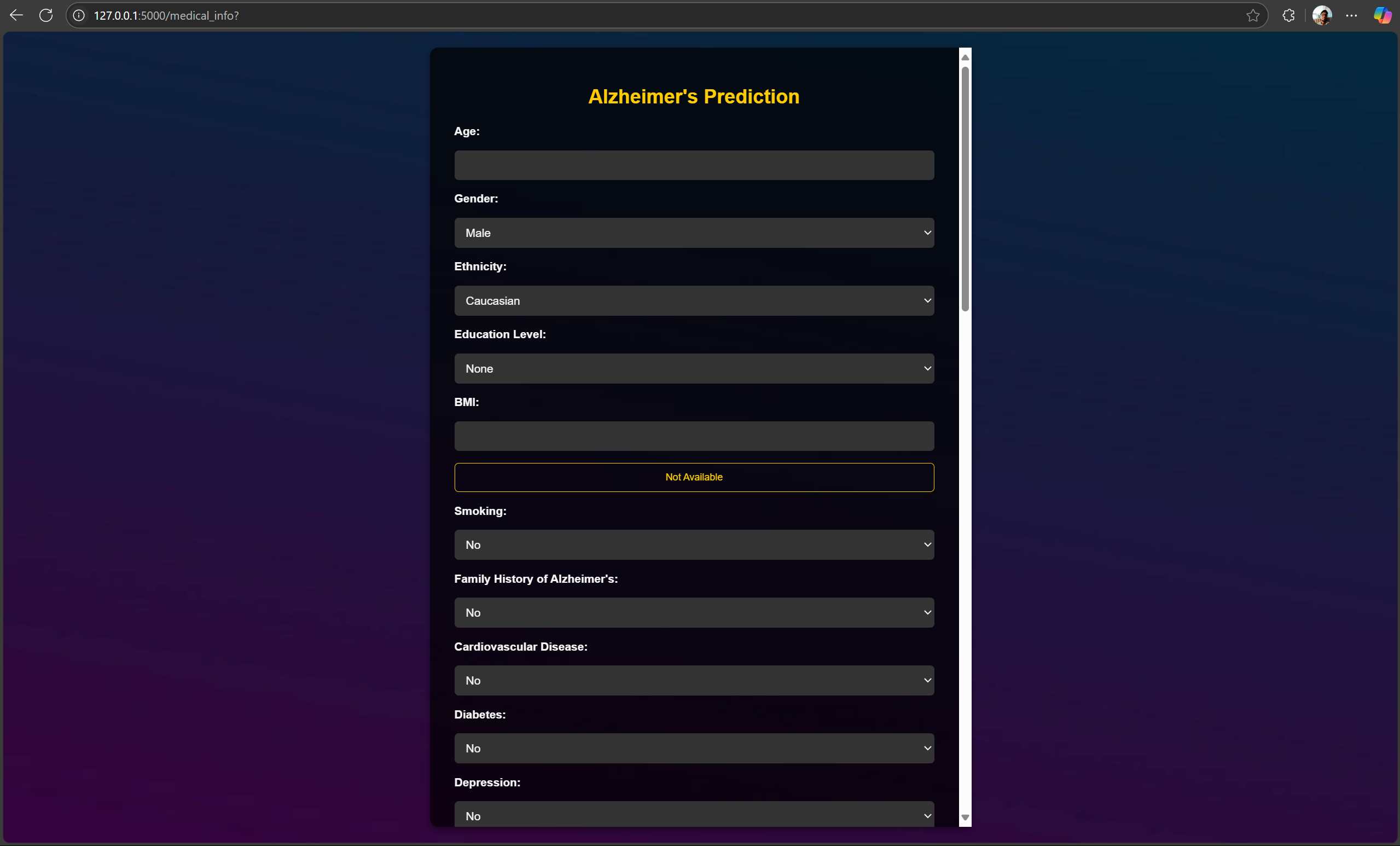Open the Diabetes dropdown
Image resolution: width=1400 pixels, height=846 pixels.
(694, 748)
